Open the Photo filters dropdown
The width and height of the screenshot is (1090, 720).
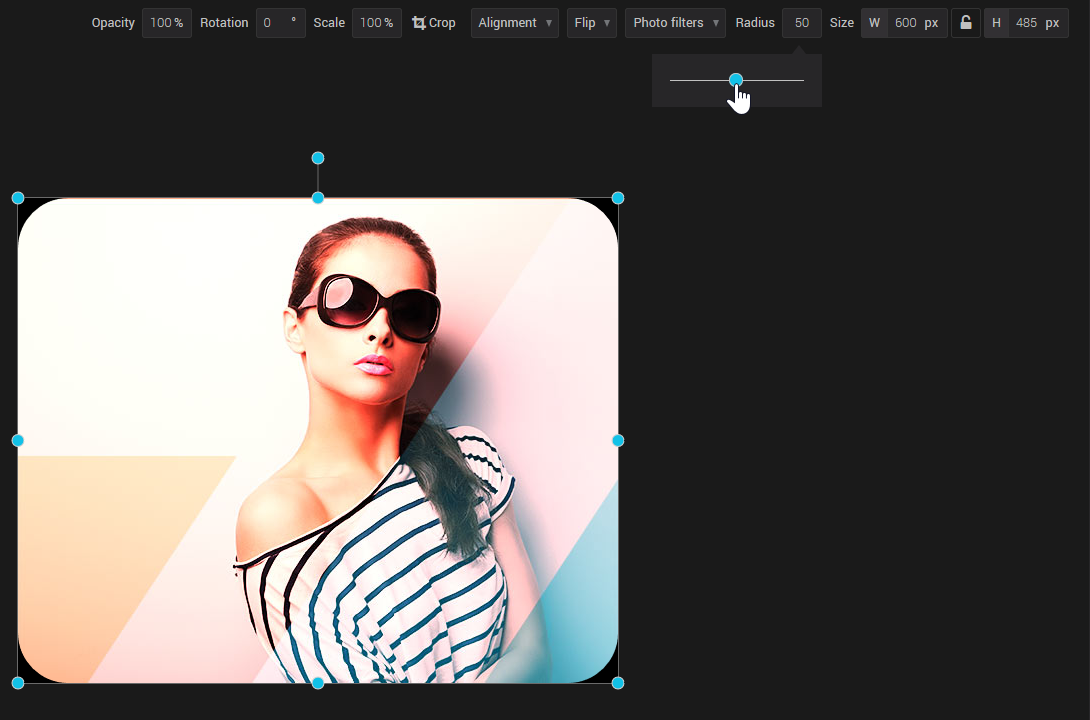(x=675, y=22)
